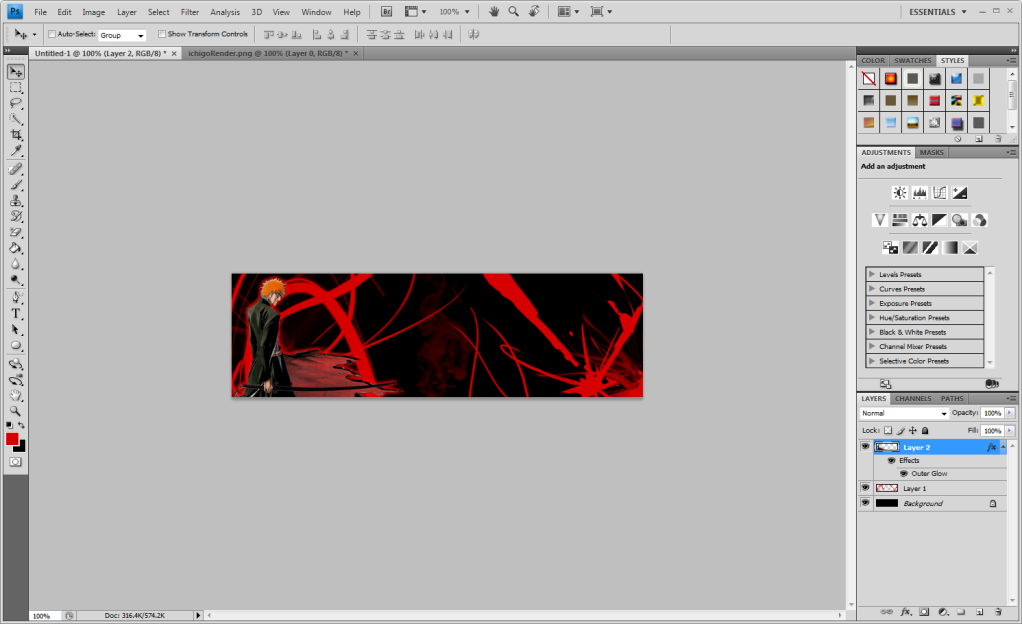
Task: Click the Layers Opacity value field
Action: pos(992,413)
